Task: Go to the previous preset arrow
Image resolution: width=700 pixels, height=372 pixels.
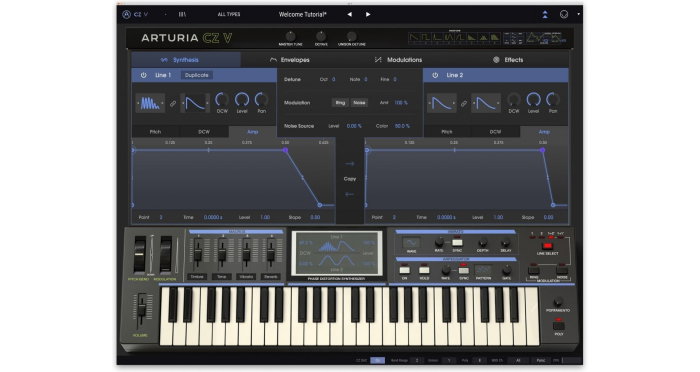Action: tap(350, 14)
